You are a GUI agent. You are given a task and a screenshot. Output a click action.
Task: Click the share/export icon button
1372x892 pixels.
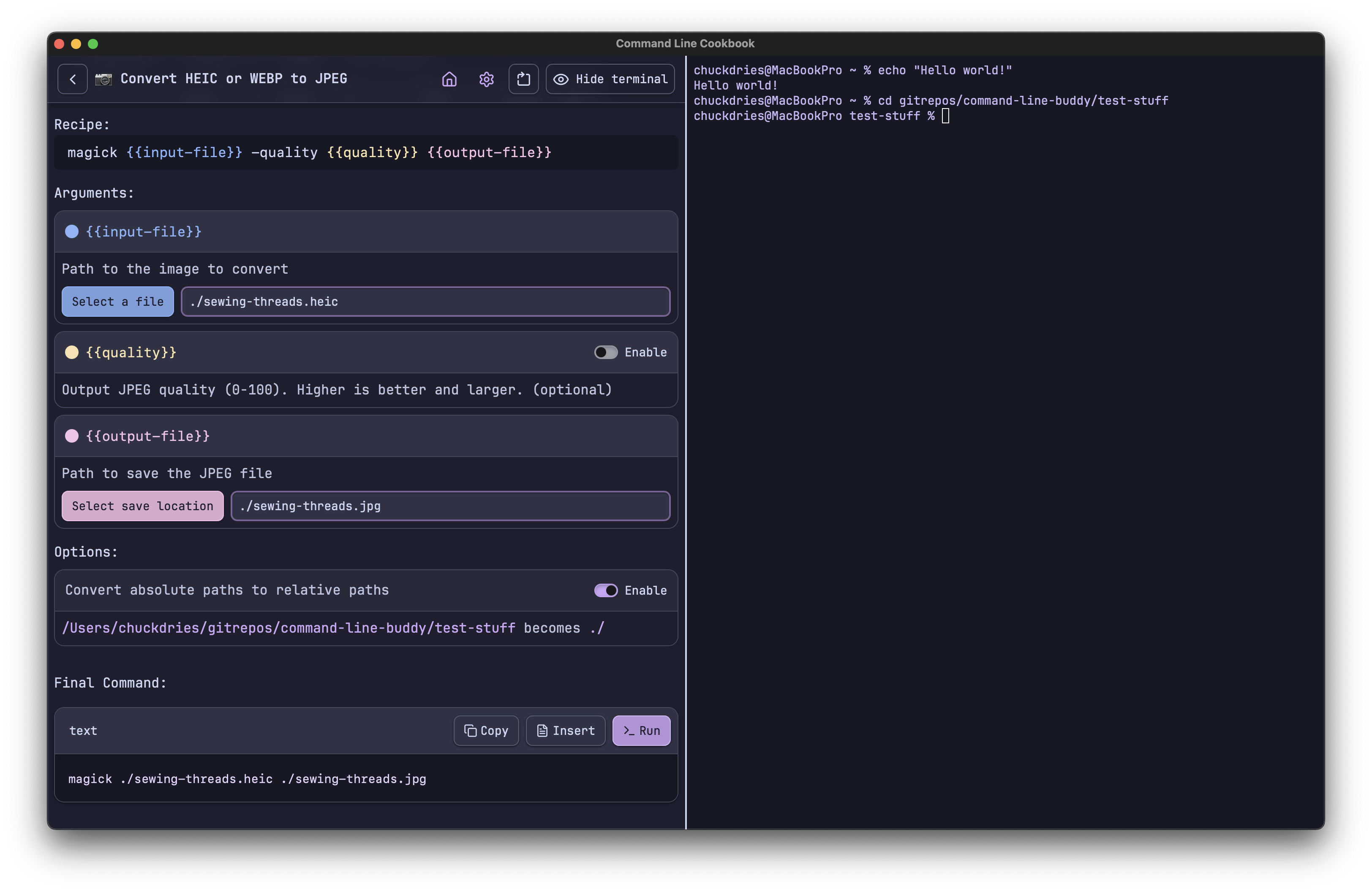coord(523,79)
